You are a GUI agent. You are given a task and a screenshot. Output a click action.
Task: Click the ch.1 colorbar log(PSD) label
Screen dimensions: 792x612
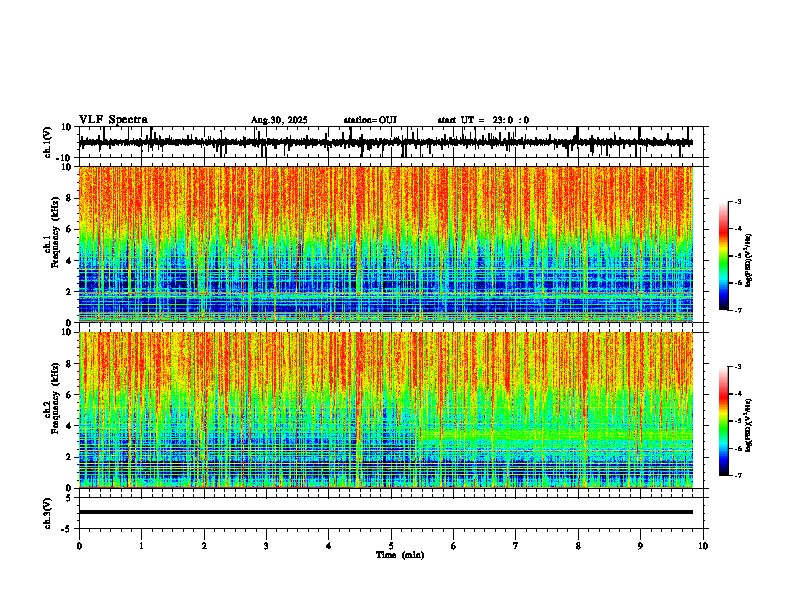[748, 260]
